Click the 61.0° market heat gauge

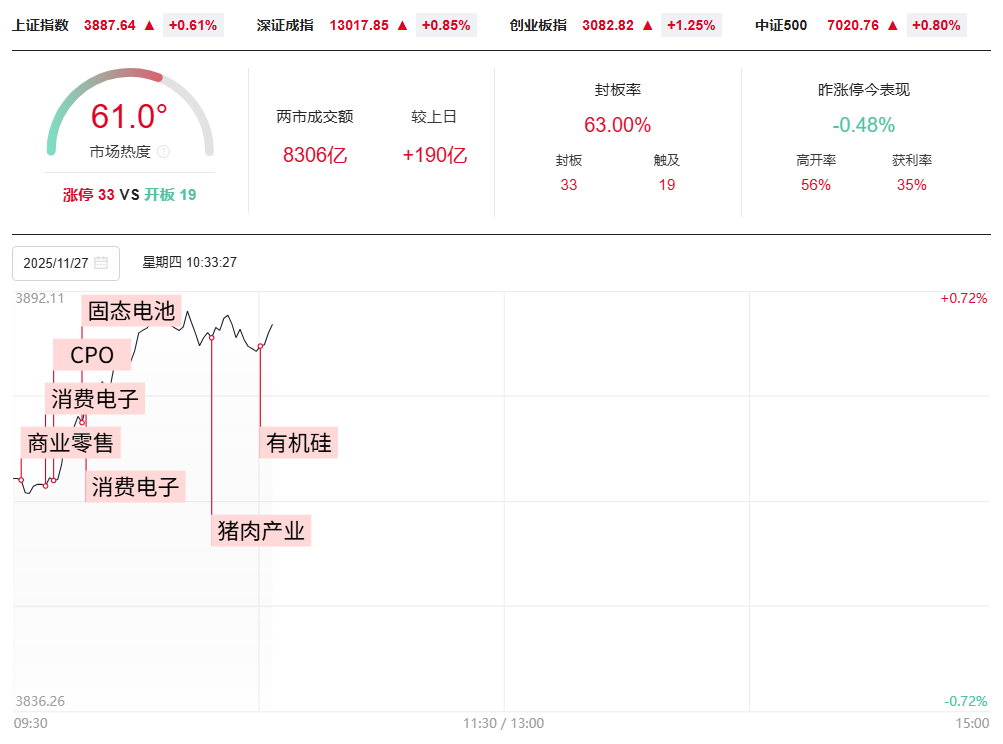coord(129,117)
